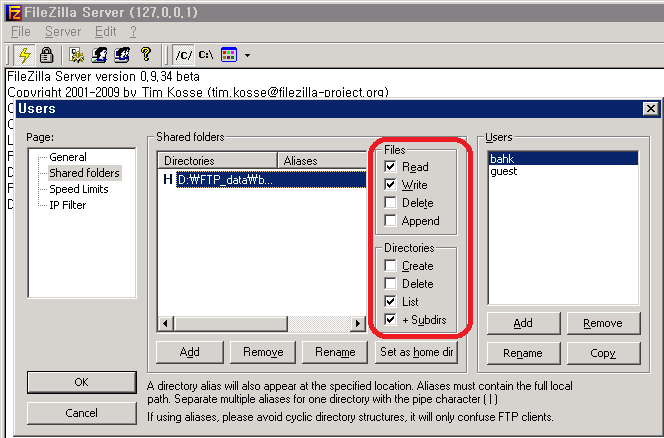664x438 pixels.
Task: Select the /C/ path display toolbar button
Action: [184, 55]
